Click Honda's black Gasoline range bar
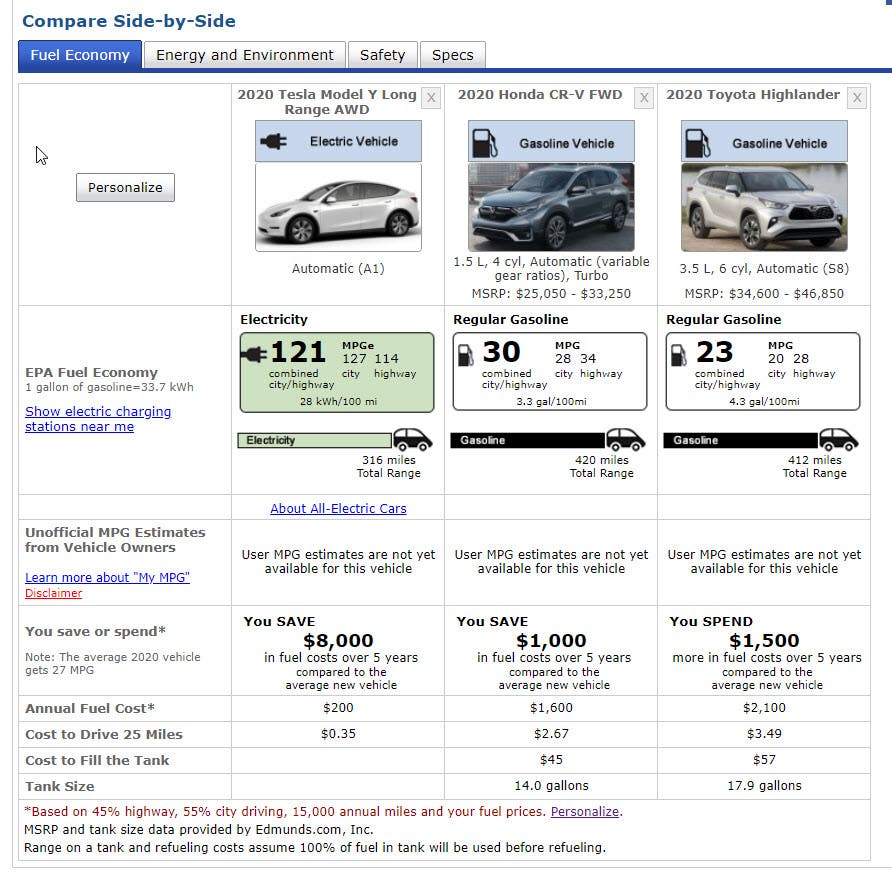 coord(527,440)
